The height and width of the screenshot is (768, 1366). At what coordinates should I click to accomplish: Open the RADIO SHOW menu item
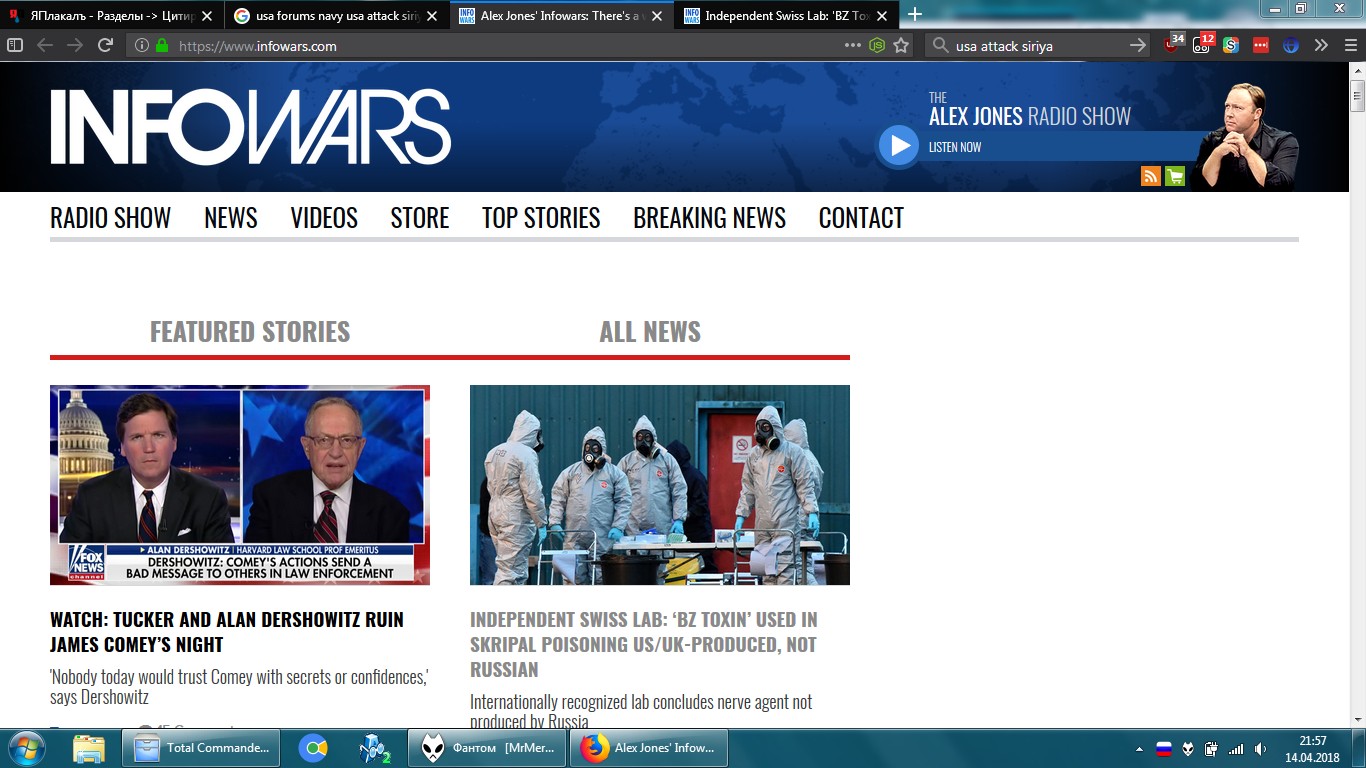coord(110,218)
